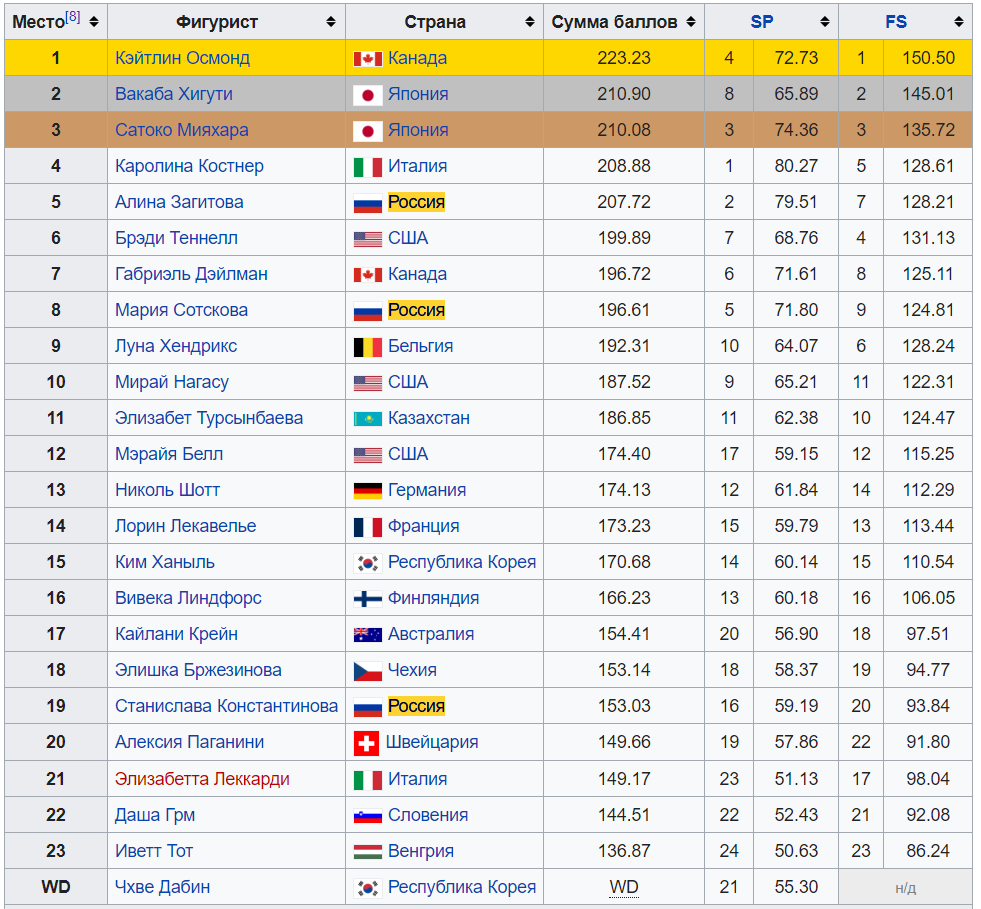Screen dimensions: 981x909
Task: Click footnote reference [8] in header
Action: coord(73,17)
